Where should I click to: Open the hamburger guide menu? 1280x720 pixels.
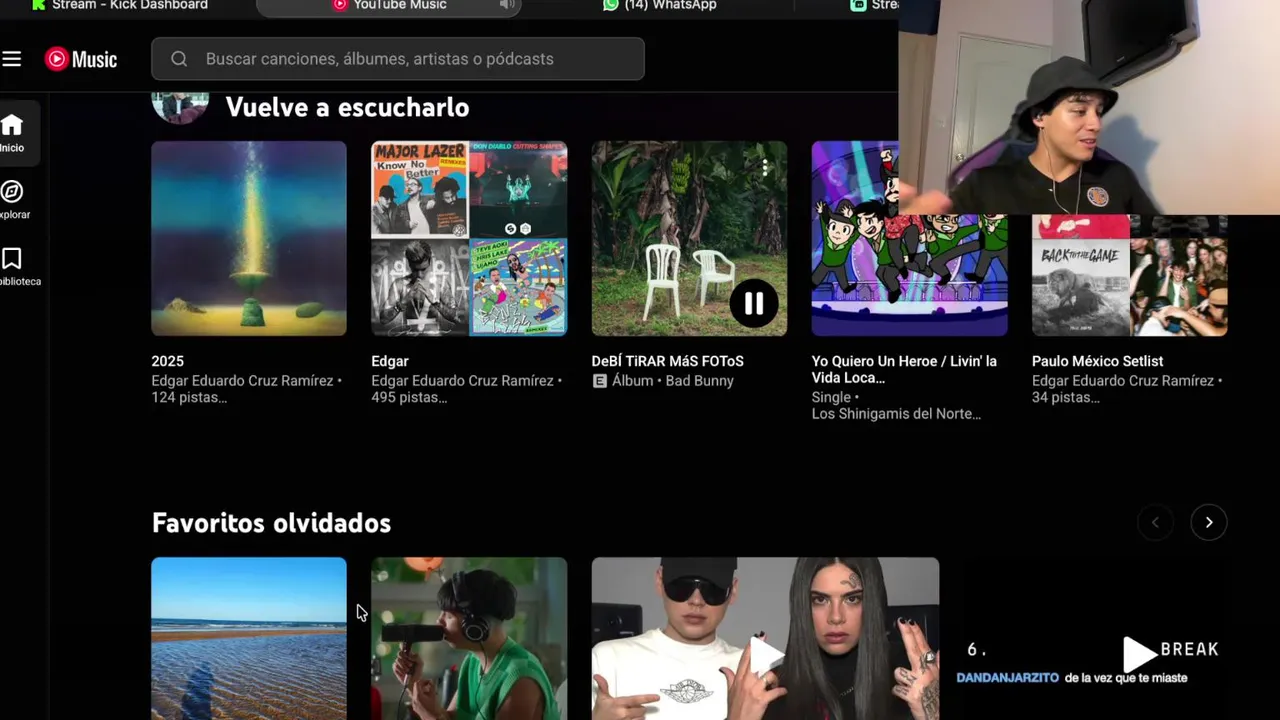coord(12,59)
